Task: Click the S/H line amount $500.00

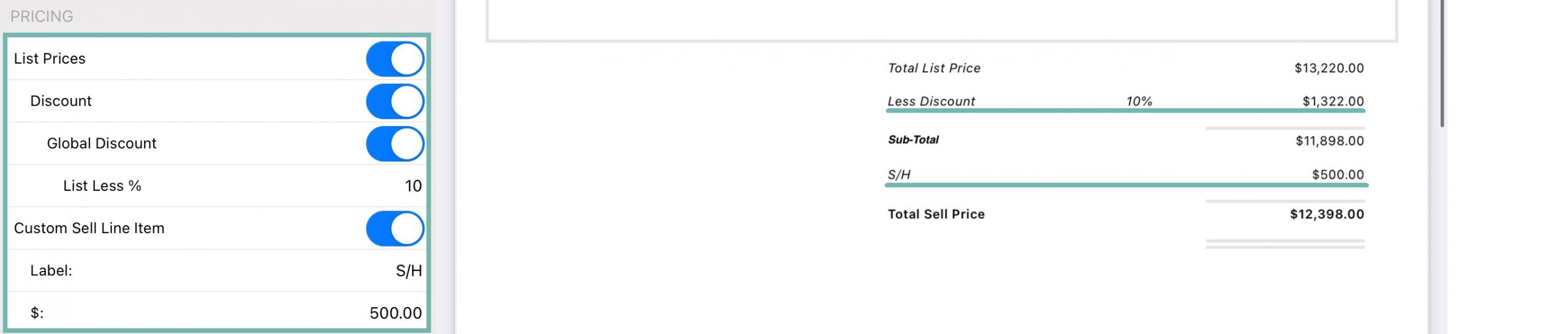Action: pyautogui.click(x=1338, y=174)
